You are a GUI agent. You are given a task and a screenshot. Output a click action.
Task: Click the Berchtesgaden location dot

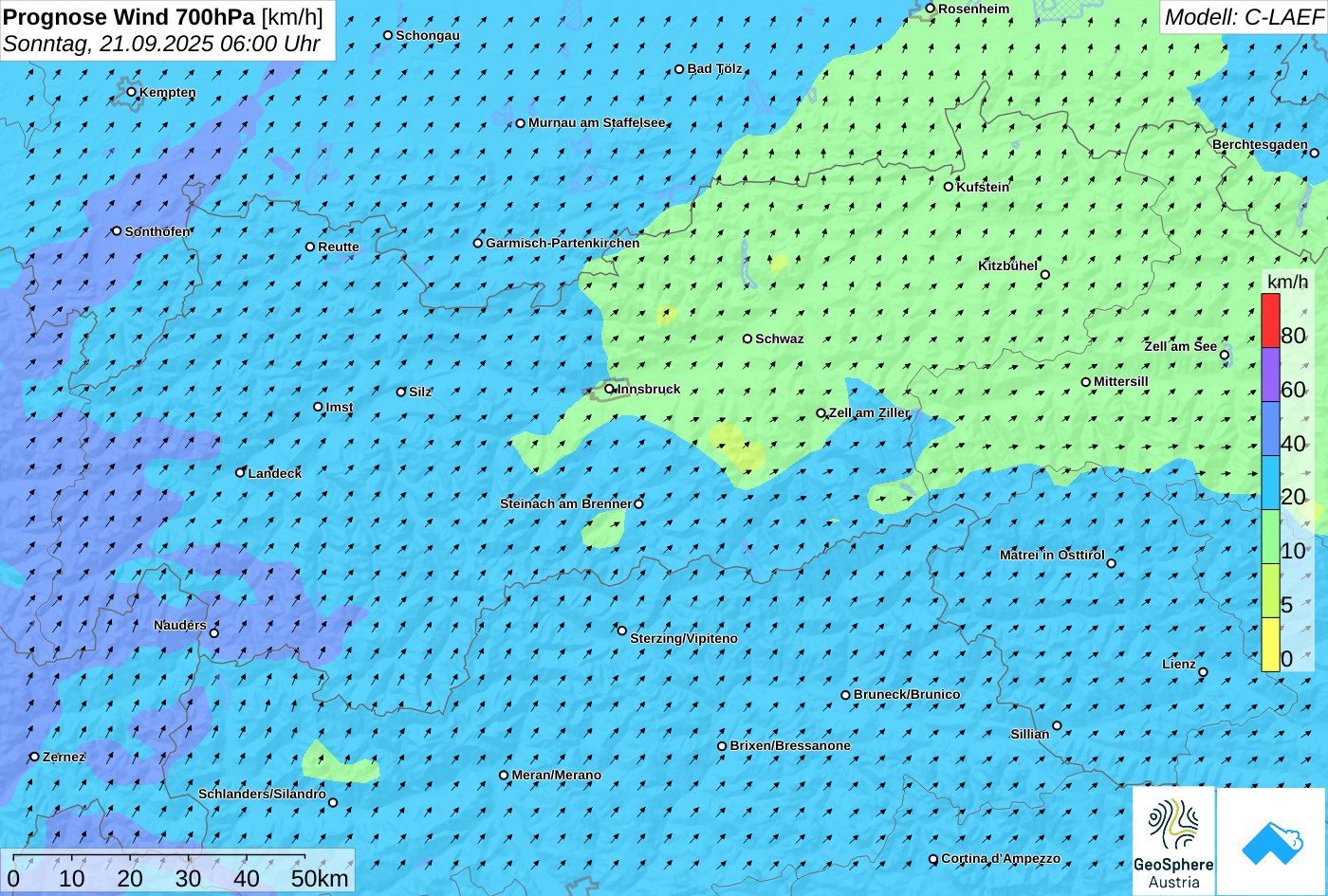(1314, 153)
